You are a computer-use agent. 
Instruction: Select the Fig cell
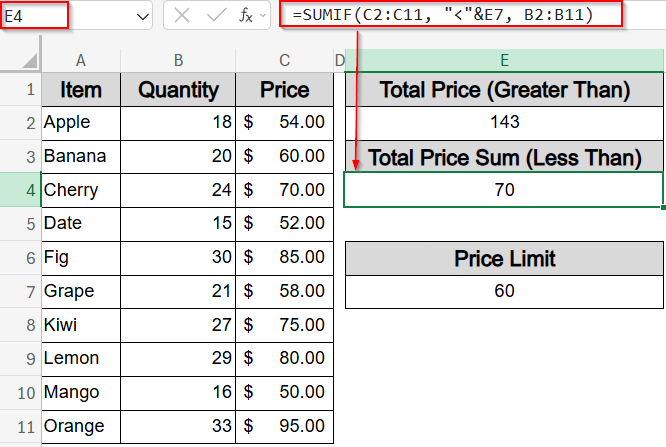(x=81, y=258)
